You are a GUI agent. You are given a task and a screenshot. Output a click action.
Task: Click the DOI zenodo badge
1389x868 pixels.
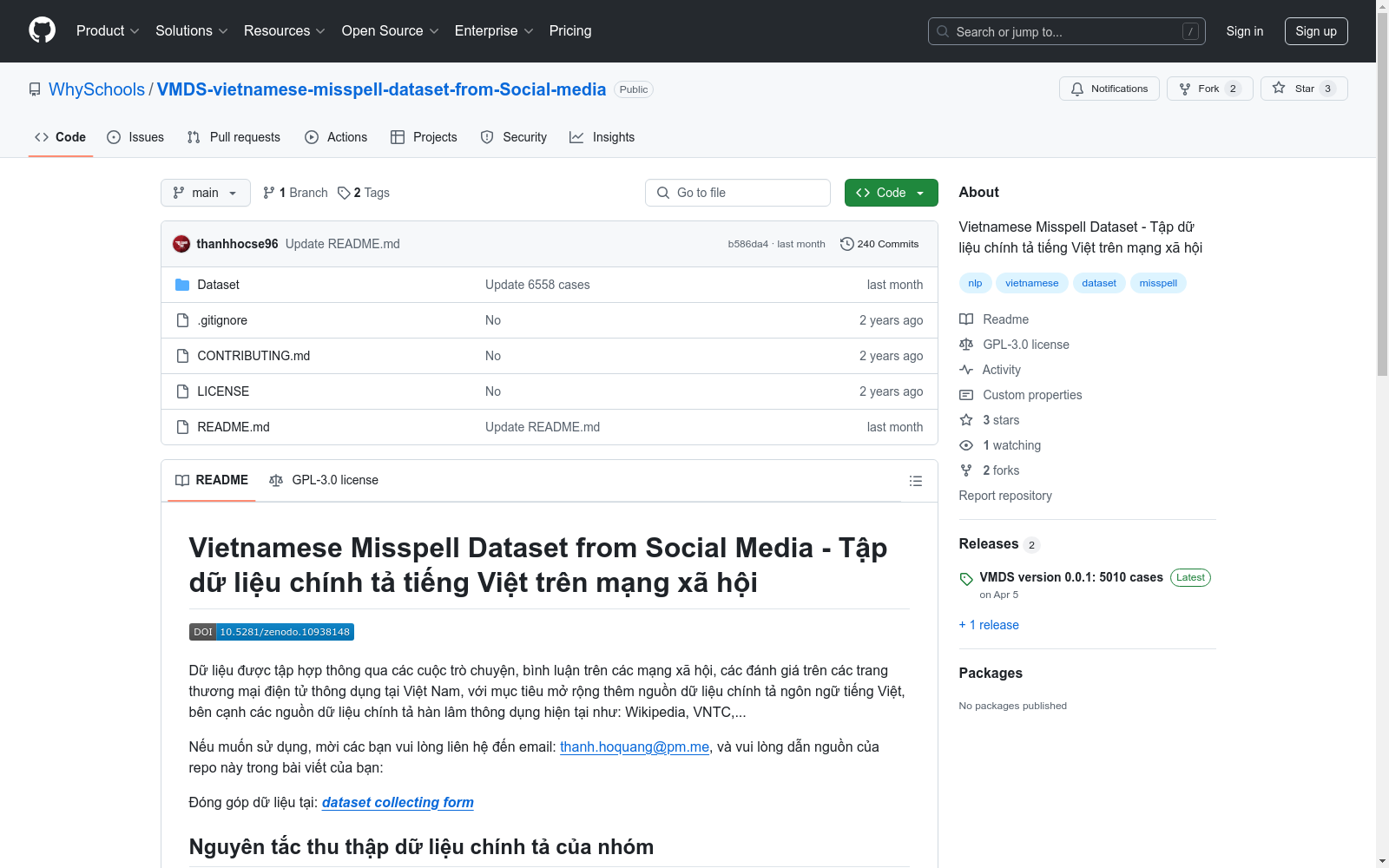click(272, 632)
